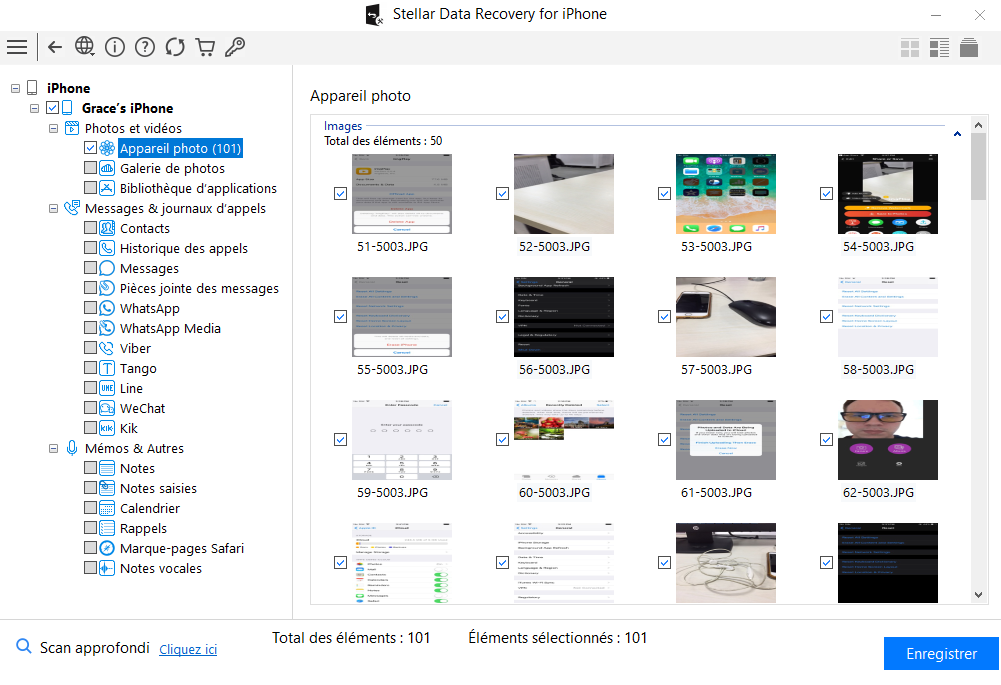Collapse the iPhone root tree node
Screen dimensions: 1001x685
(15, 88)
